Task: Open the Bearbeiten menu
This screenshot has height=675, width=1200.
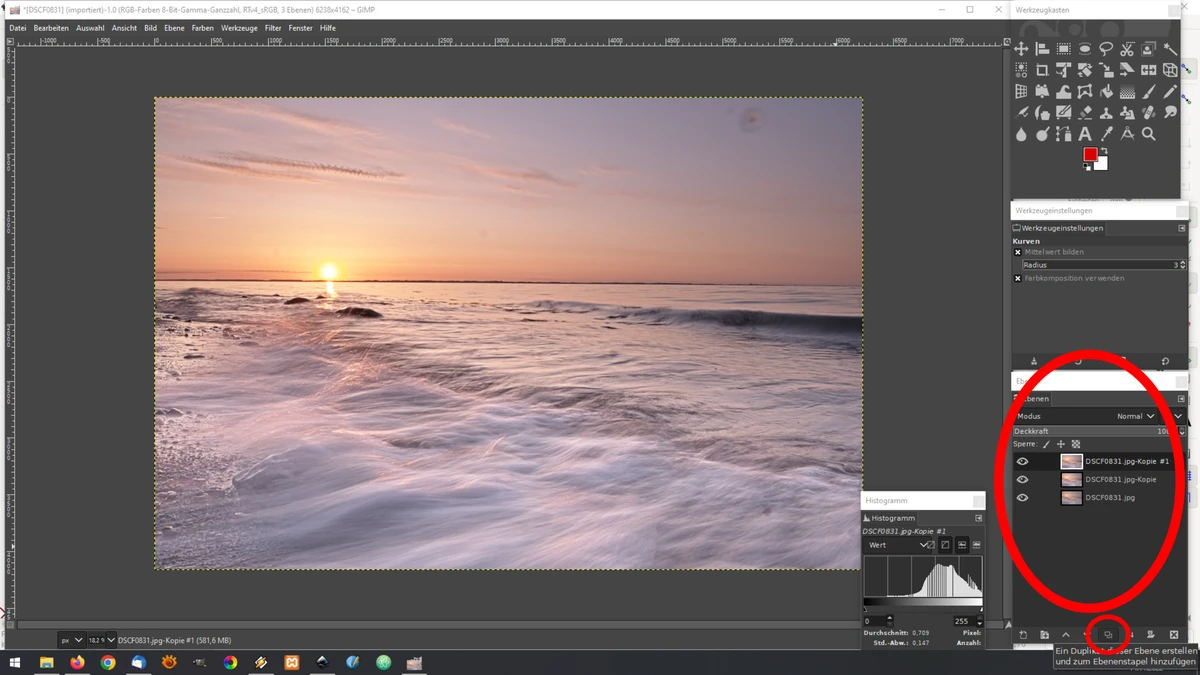Action: click(51, 28)
